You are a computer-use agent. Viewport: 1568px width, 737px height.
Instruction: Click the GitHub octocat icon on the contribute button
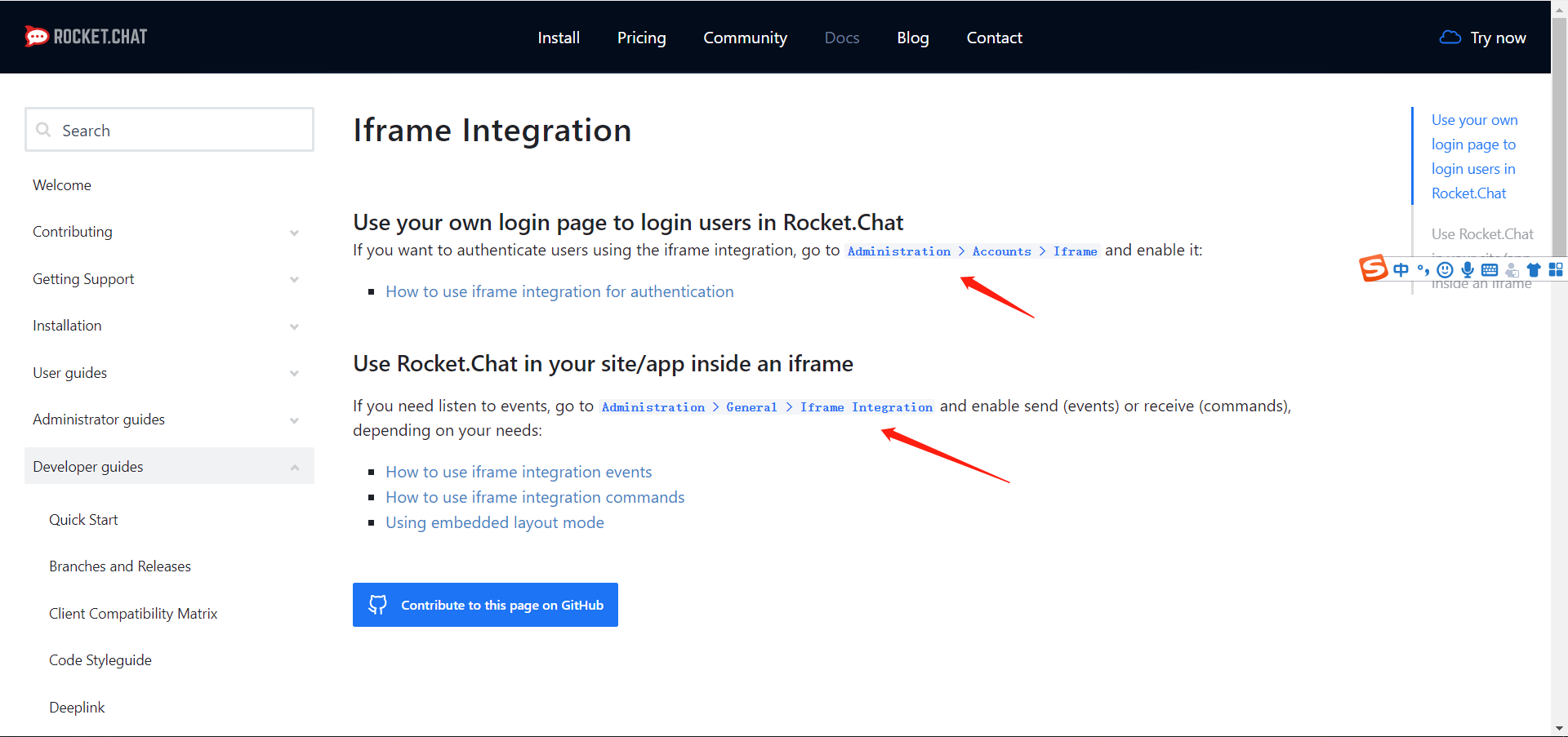(x=377, y=605)
